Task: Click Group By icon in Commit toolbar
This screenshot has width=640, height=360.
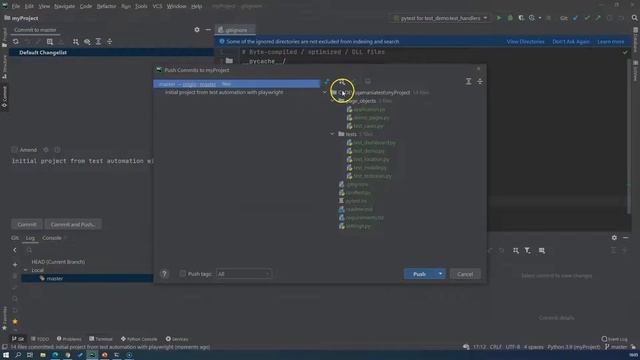Action: click(76, 42)
